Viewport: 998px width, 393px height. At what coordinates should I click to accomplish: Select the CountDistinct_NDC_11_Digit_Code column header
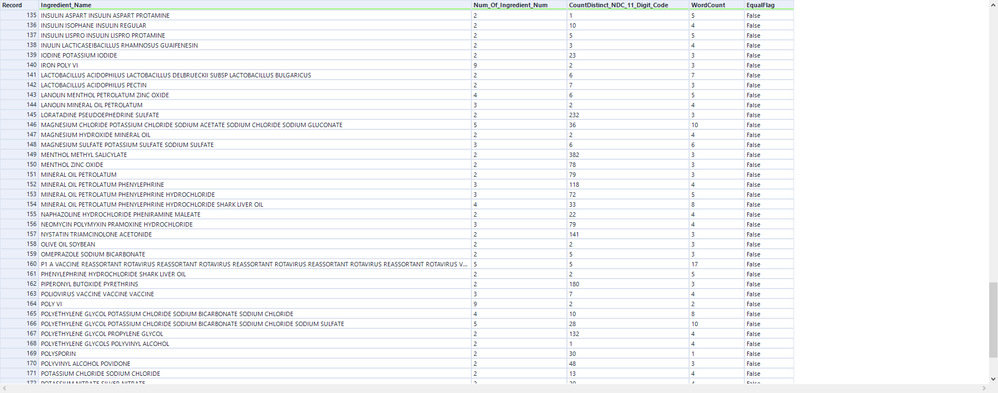coord(628,4)
